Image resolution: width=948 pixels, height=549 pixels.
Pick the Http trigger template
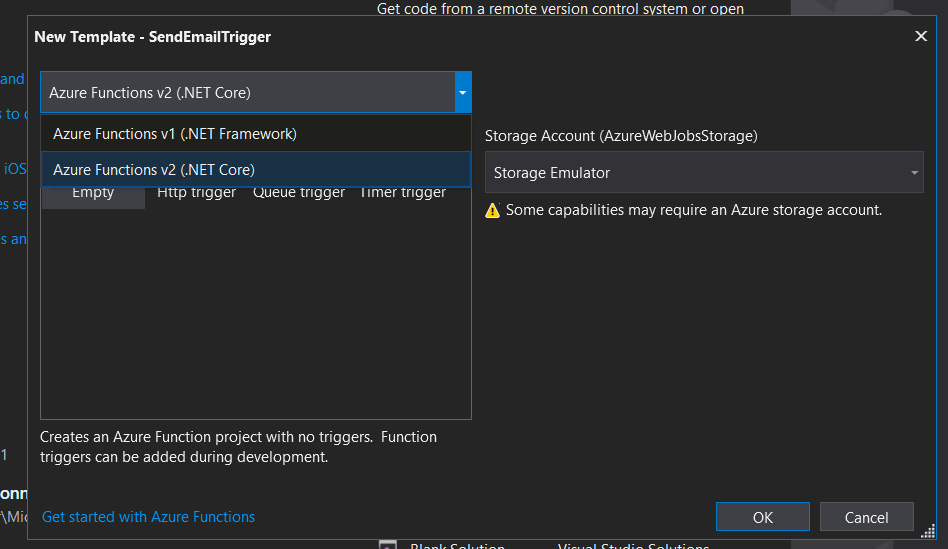tap(197, 193)
